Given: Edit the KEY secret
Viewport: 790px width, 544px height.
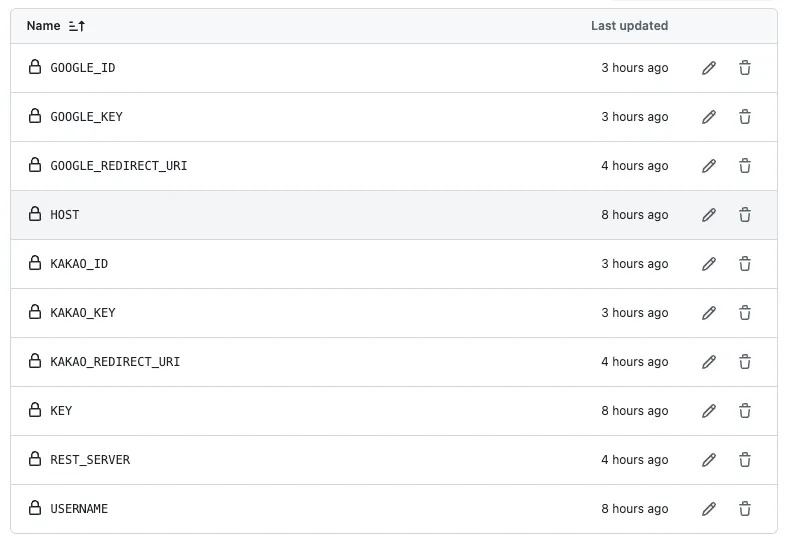Looking at the screenshot, I should coord(709,411).
